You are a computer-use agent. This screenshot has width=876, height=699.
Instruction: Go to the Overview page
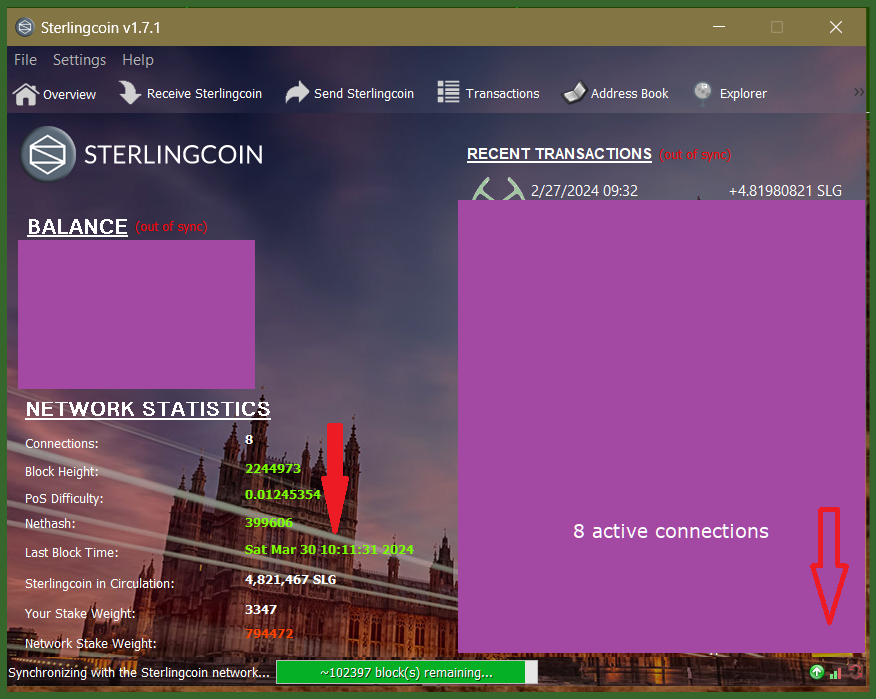[55, 94]
